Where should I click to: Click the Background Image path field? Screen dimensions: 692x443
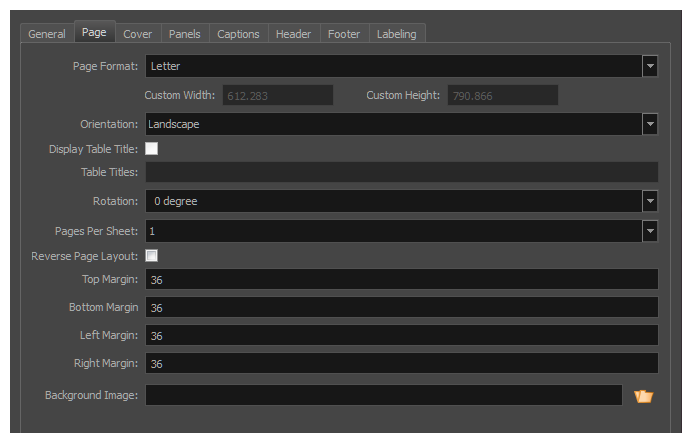click(x=384, y=395)
